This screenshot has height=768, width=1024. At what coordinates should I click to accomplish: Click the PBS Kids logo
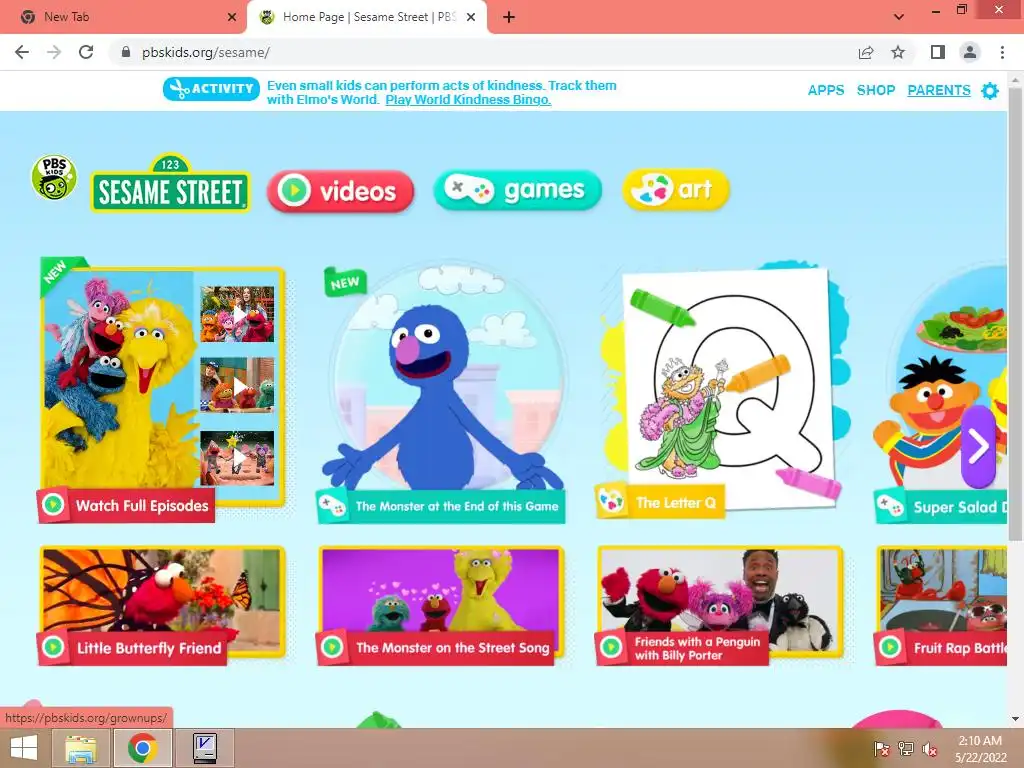coord(54,178)
